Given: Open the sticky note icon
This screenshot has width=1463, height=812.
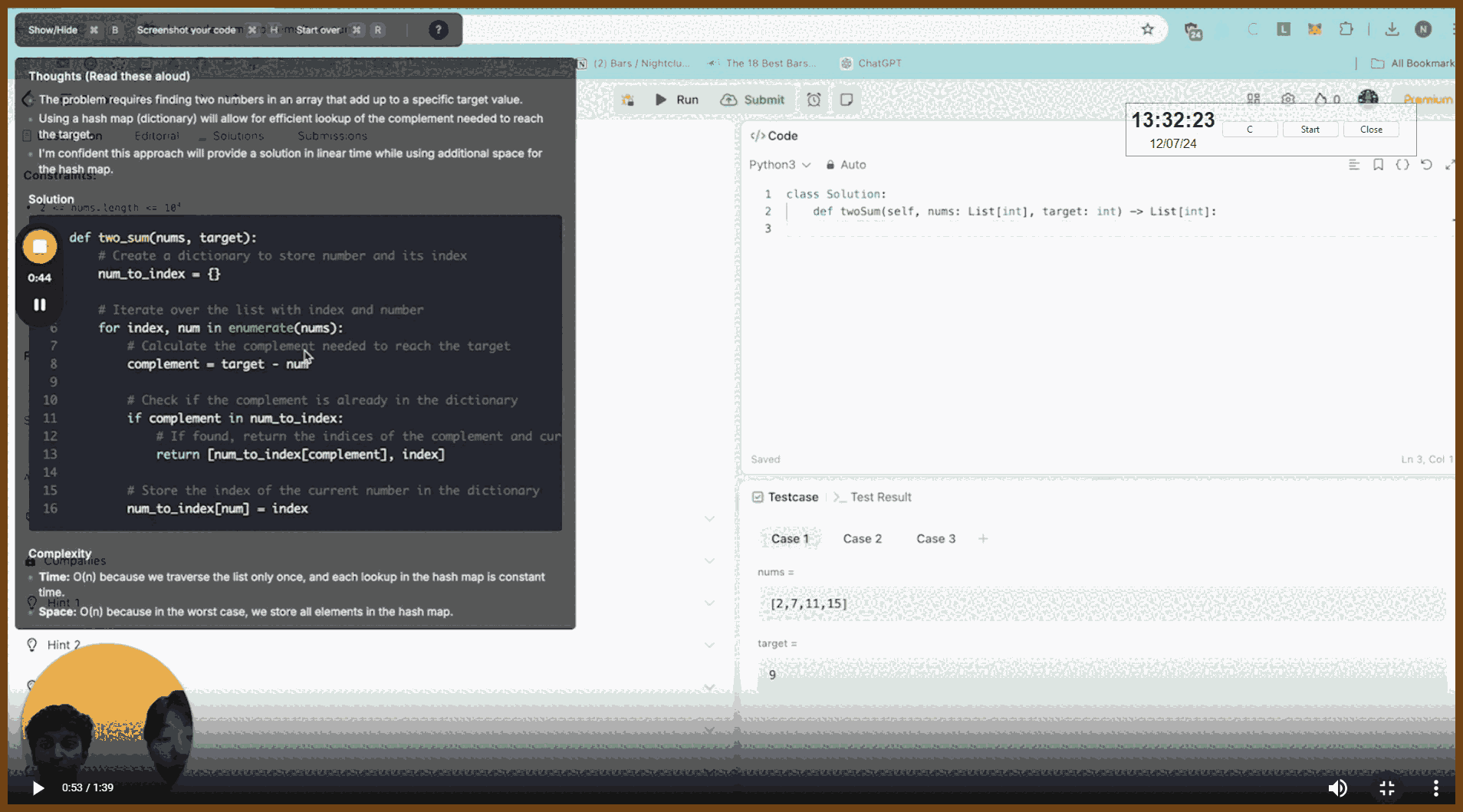Looking at the screenshot, I should pos(847,100).
